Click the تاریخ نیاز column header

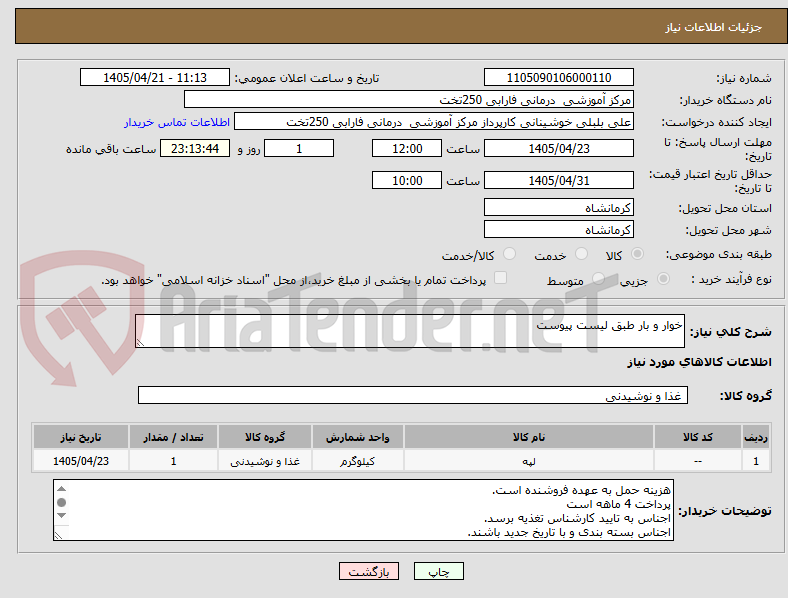81,437
